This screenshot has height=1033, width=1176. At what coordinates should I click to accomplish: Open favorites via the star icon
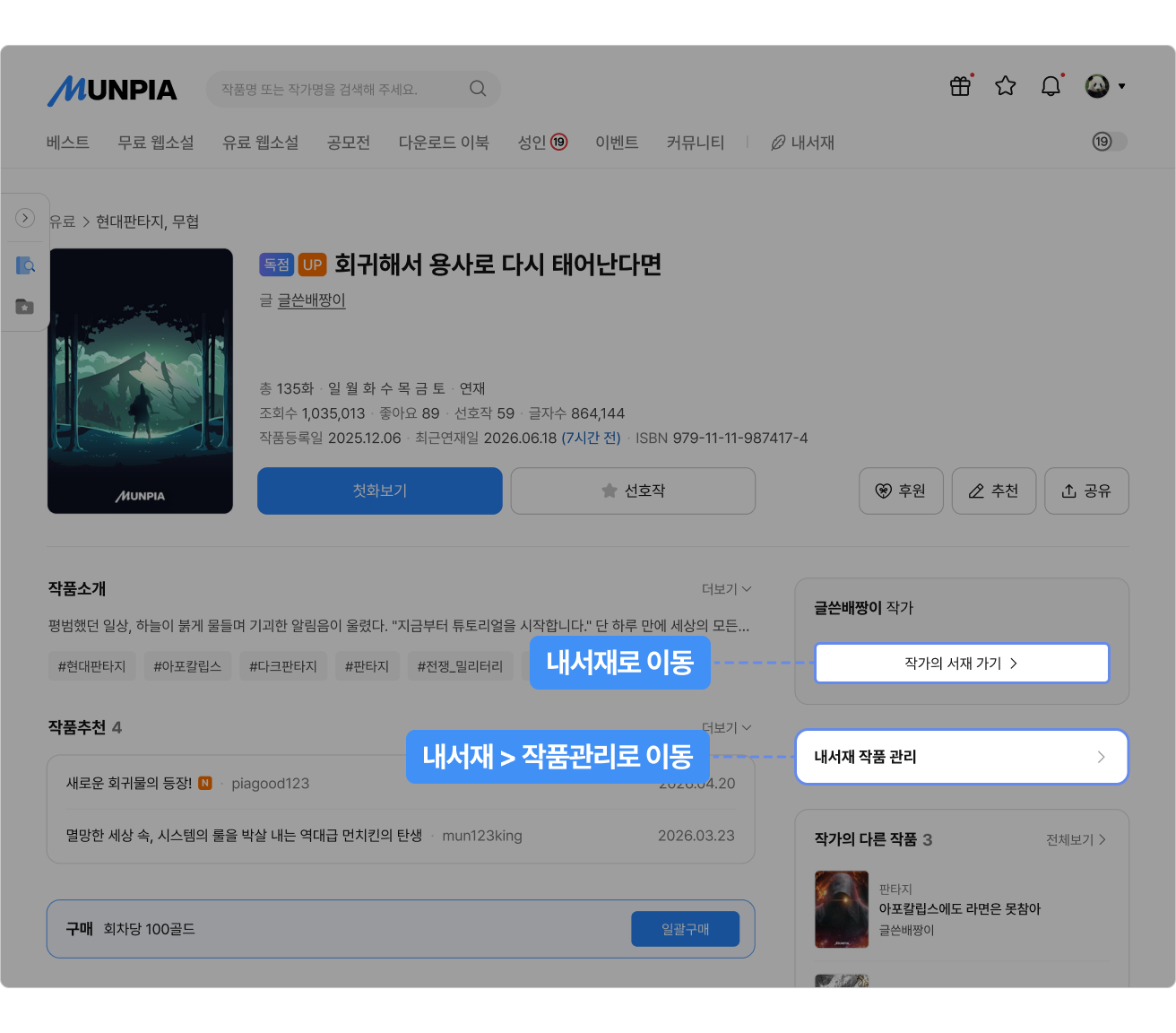pos(1006,86)
